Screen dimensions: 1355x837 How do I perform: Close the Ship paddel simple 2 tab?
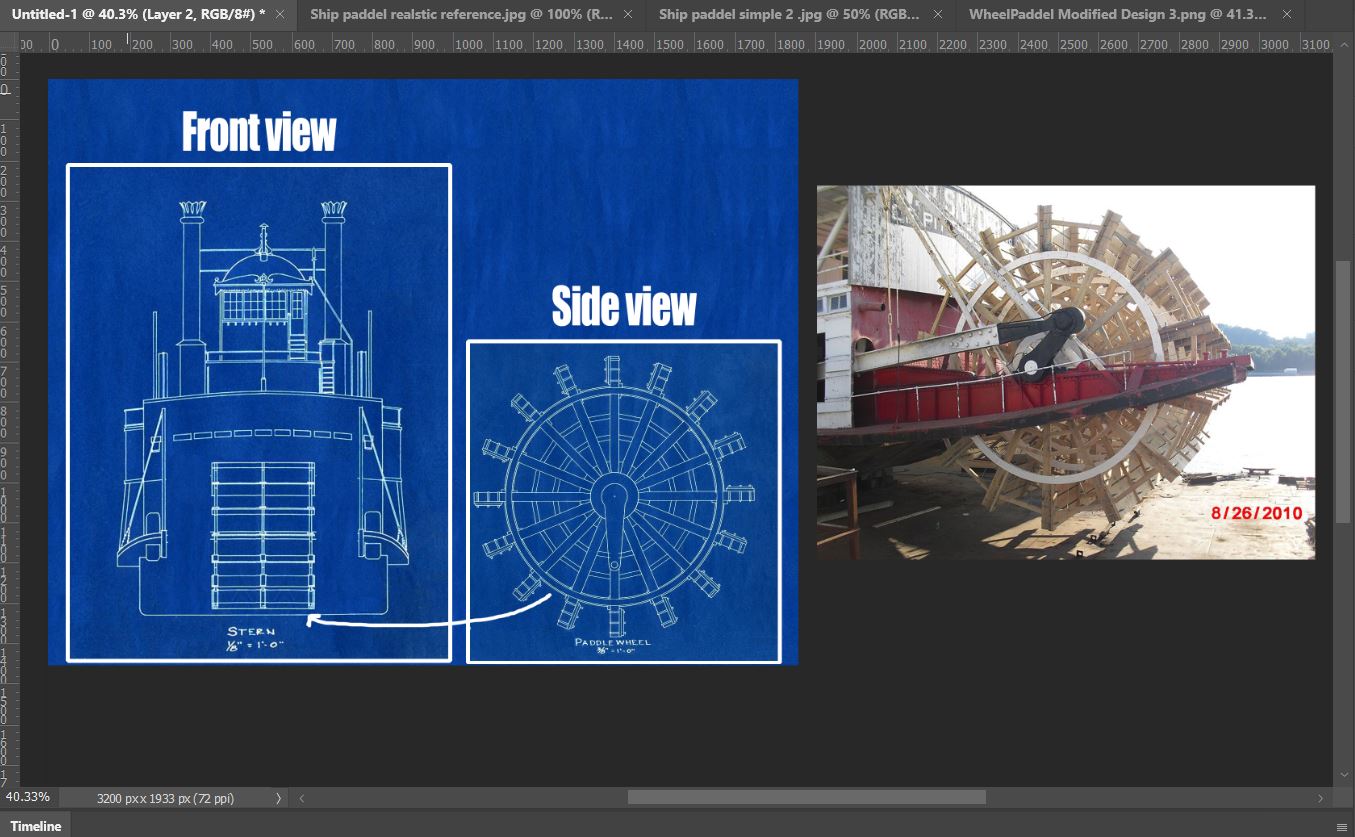pyautogui.click(x=940, y=15)
